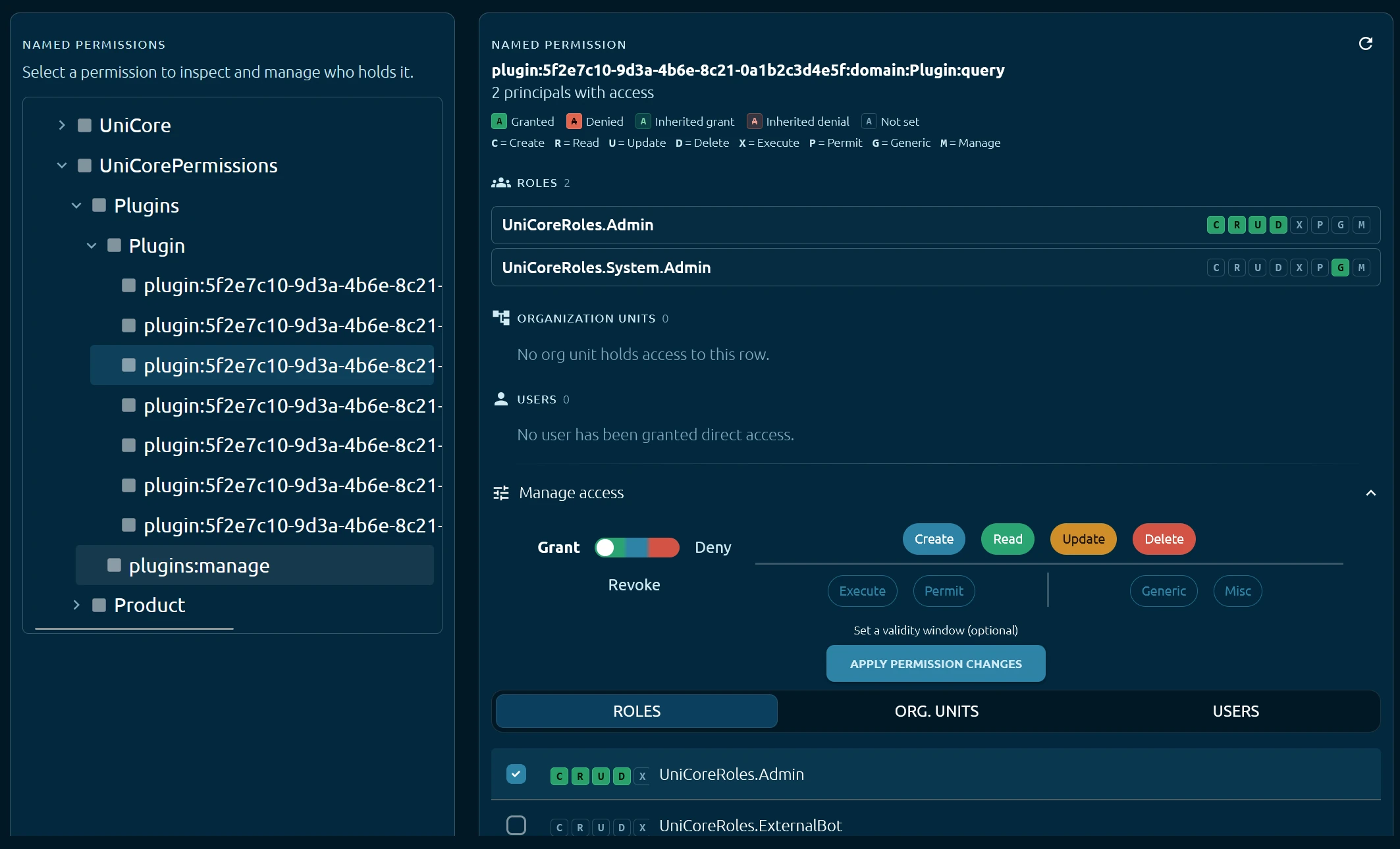The image size is (1400, 849).
Task: Click the Denied legend badge
Action: point(574,122)
